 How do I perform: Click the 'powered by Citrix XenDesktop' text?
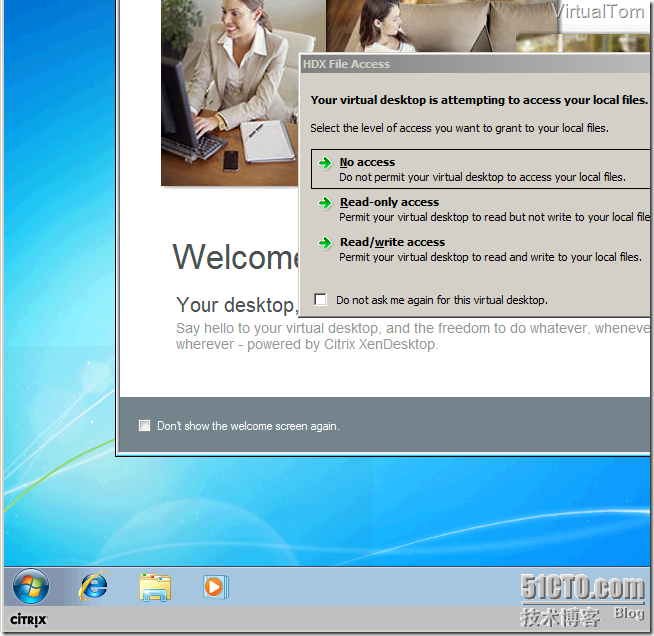(x=342, y=344)
